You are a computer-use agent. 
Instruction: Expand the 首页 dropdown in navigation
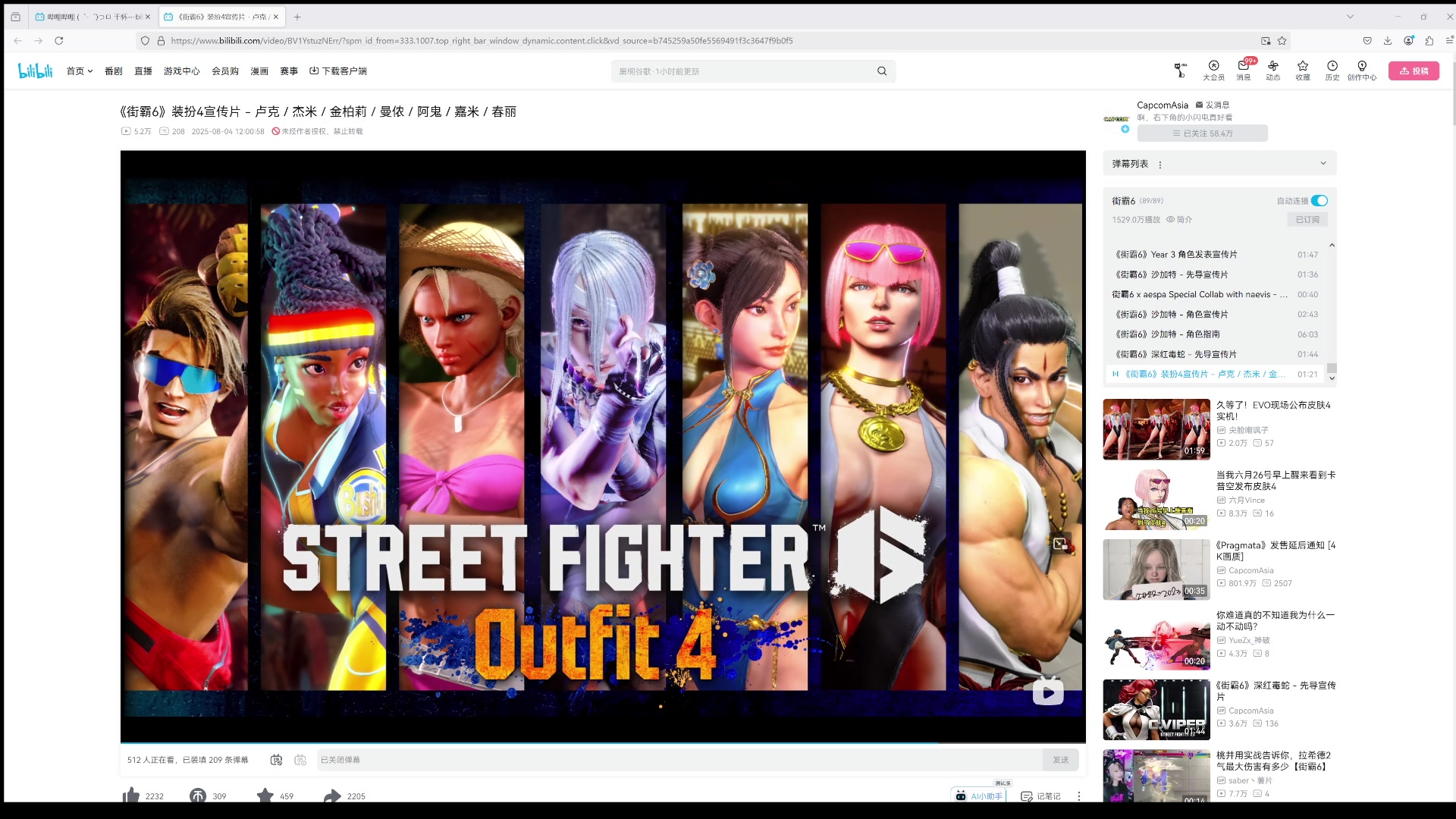[x=80, y=71]
